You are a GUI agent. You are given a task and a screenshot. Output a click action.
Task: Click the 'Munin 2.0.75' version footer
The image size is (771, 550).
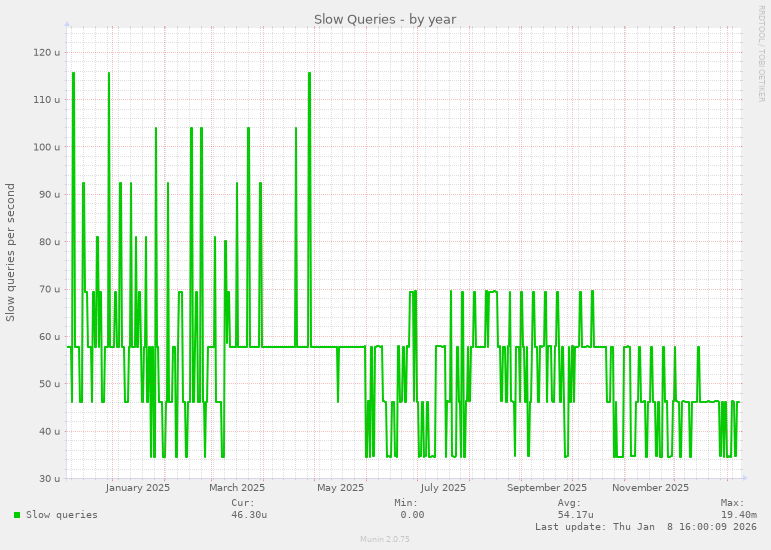pos(385,539)
